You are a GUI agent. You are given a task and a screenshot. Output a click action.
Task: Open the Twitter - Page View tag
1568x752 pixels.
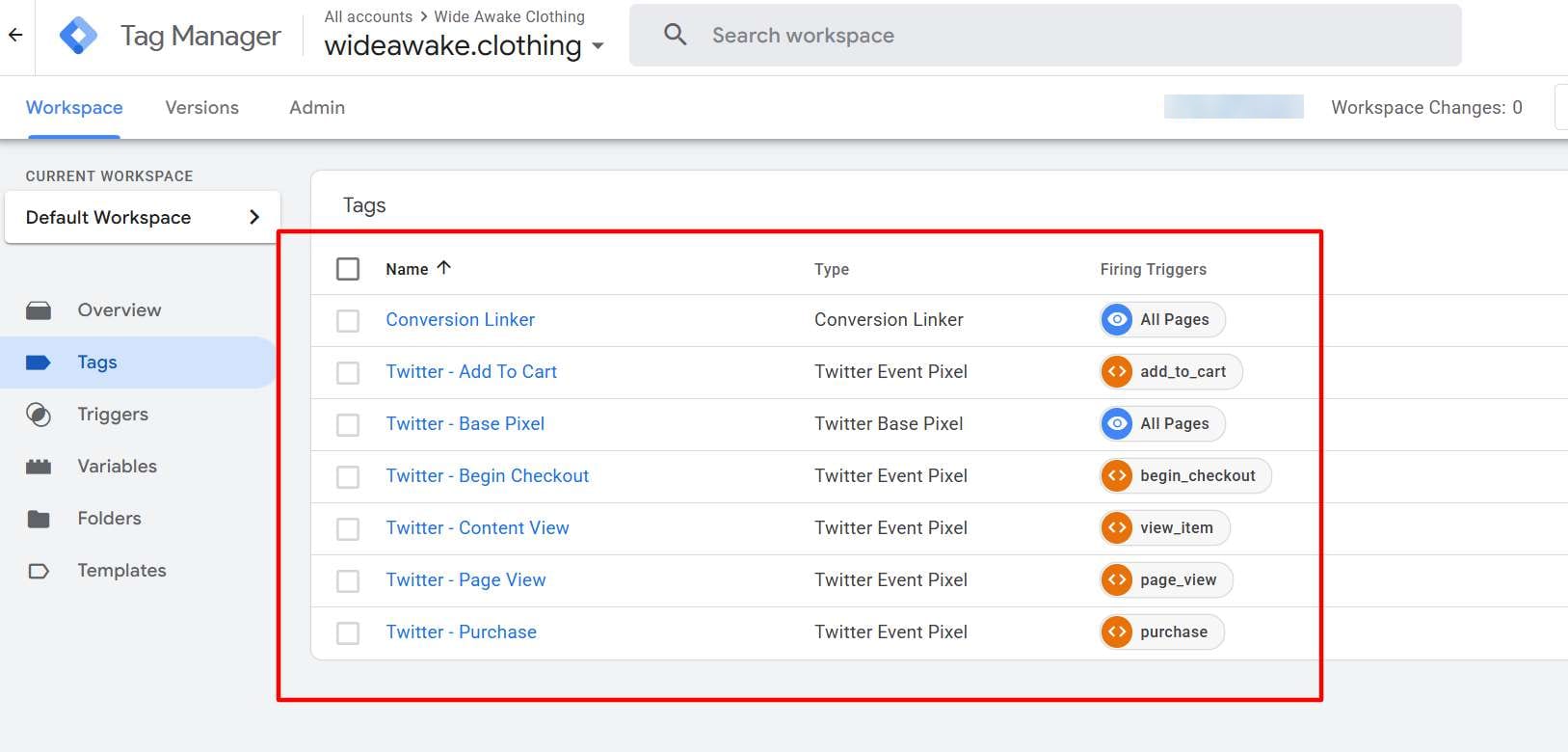pos(466,579)
